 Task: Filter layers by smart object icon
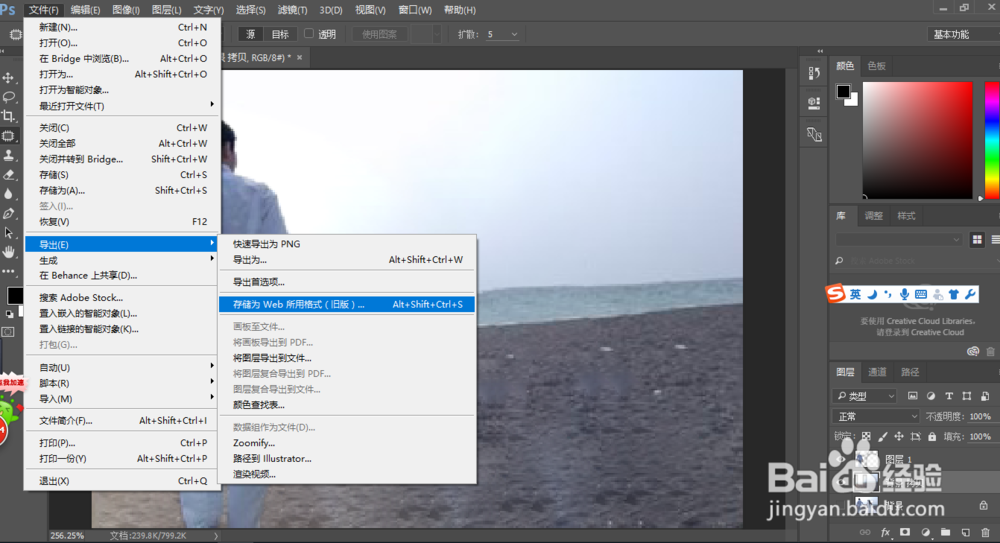click(x=985, y=396)
